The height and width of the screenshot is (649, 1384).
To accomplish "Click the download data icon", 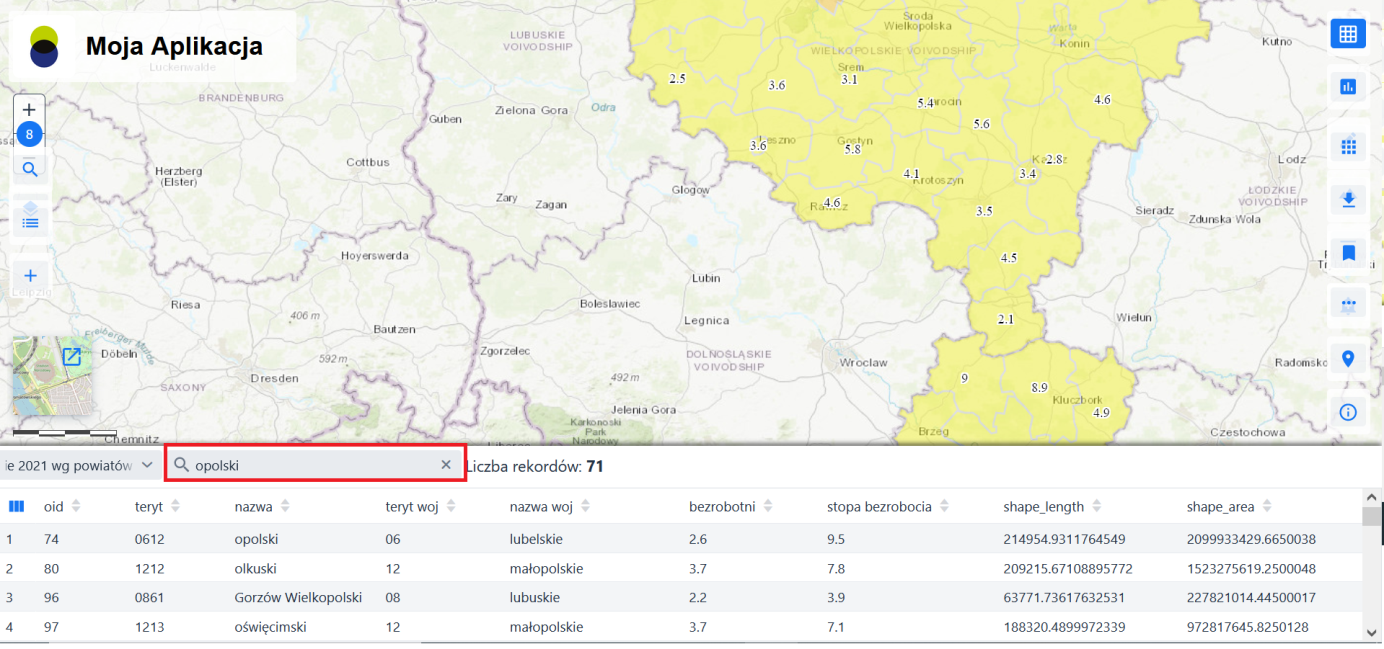I will click(x=1347, y=200).
